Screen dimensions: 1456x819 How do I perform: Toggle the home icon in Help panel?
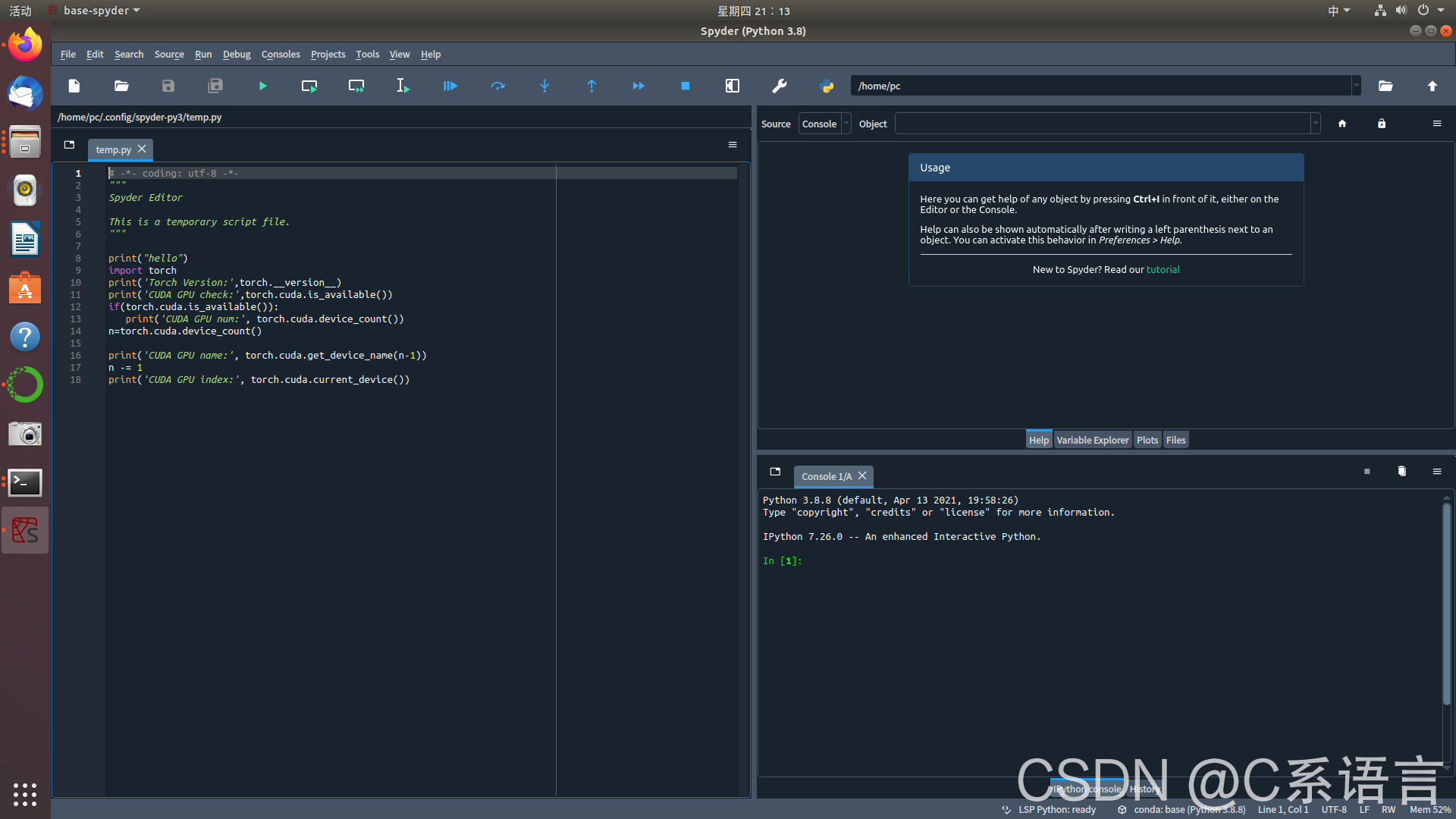[x=1342, y=122]
